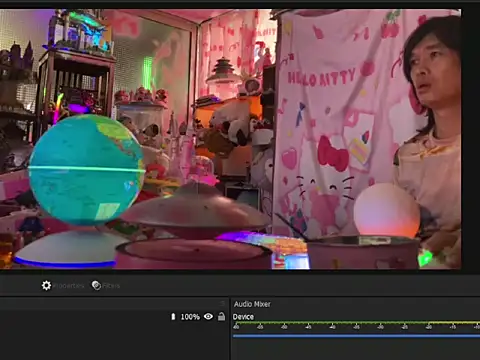Image resolution: width=480 pixels, height=360 pixels.
Task: Adjust the blue Device volume slider
Action: 356,336
